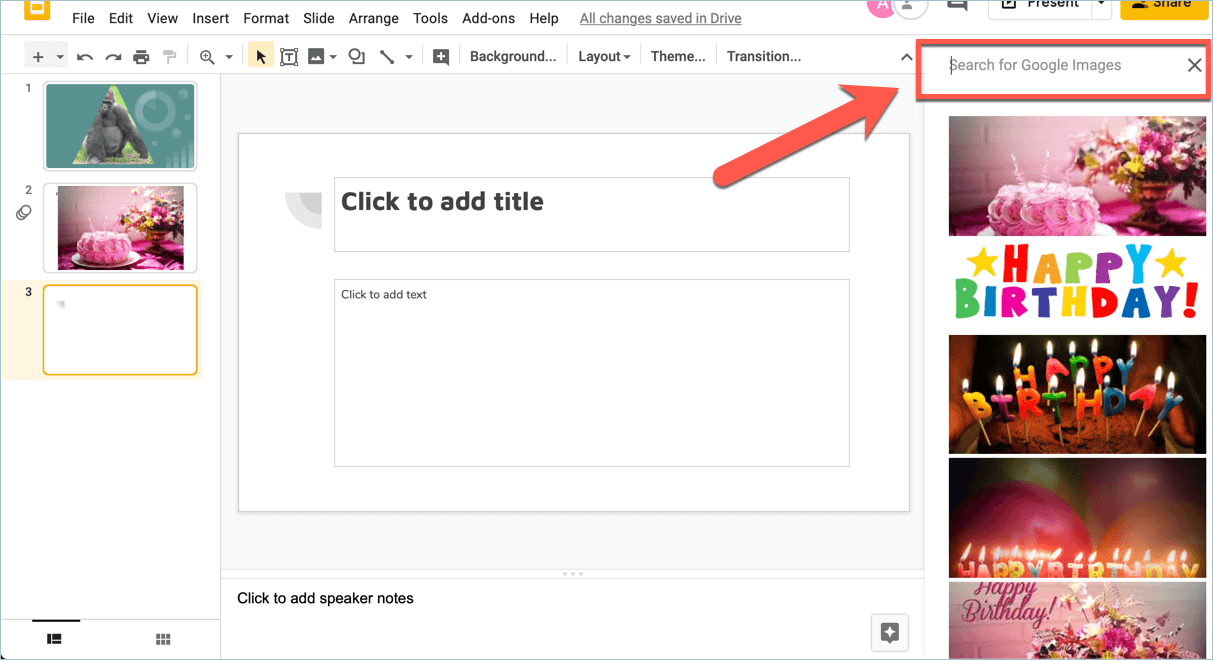Select the arrow Select tool
The image size is (1213, 660).
coord(260,56)
